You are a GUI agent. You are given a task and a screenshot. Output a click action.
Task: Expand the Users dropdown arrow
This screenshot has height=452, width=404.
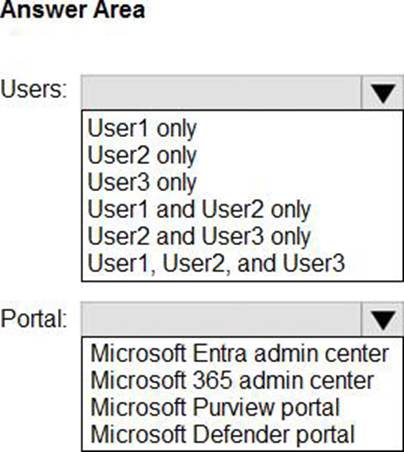(382, 92)
